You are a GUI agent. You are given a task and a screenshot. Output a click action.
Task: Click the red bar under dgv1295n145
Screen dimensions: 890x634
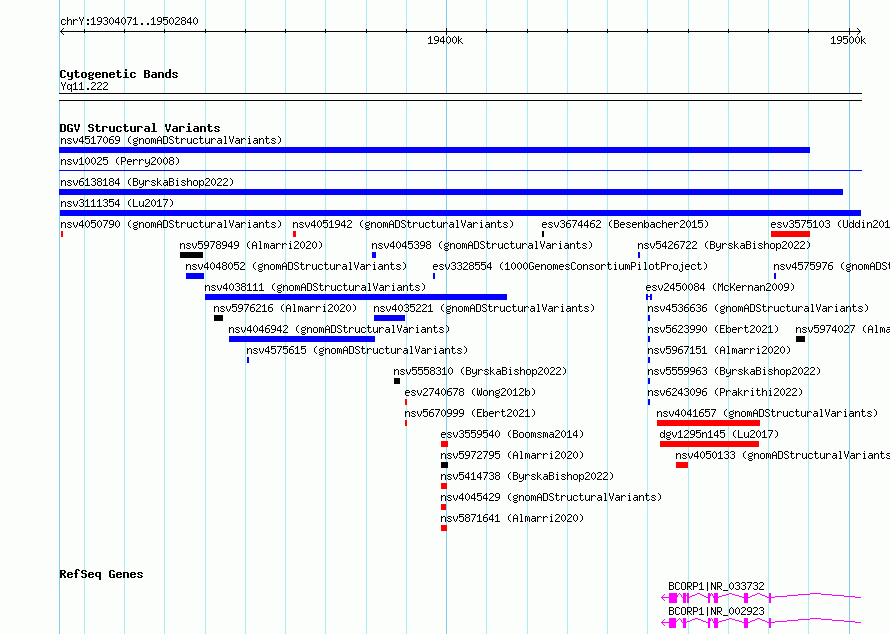(x=710, y=444)
